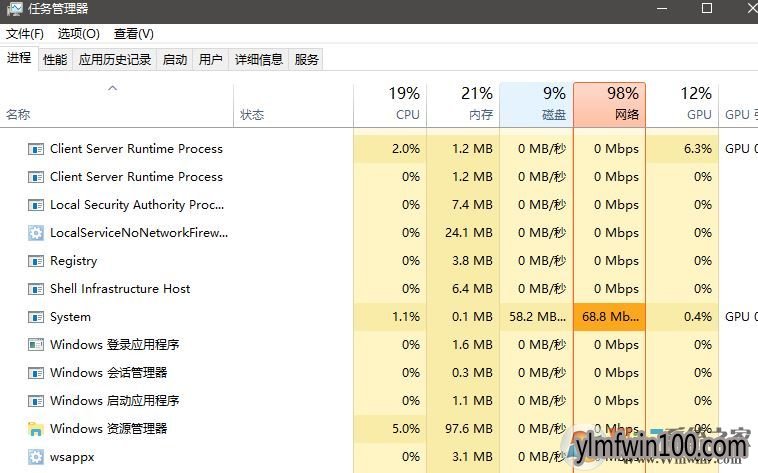
Task: Click icon of Windows 会话管理器
Action: pos(36,373)
